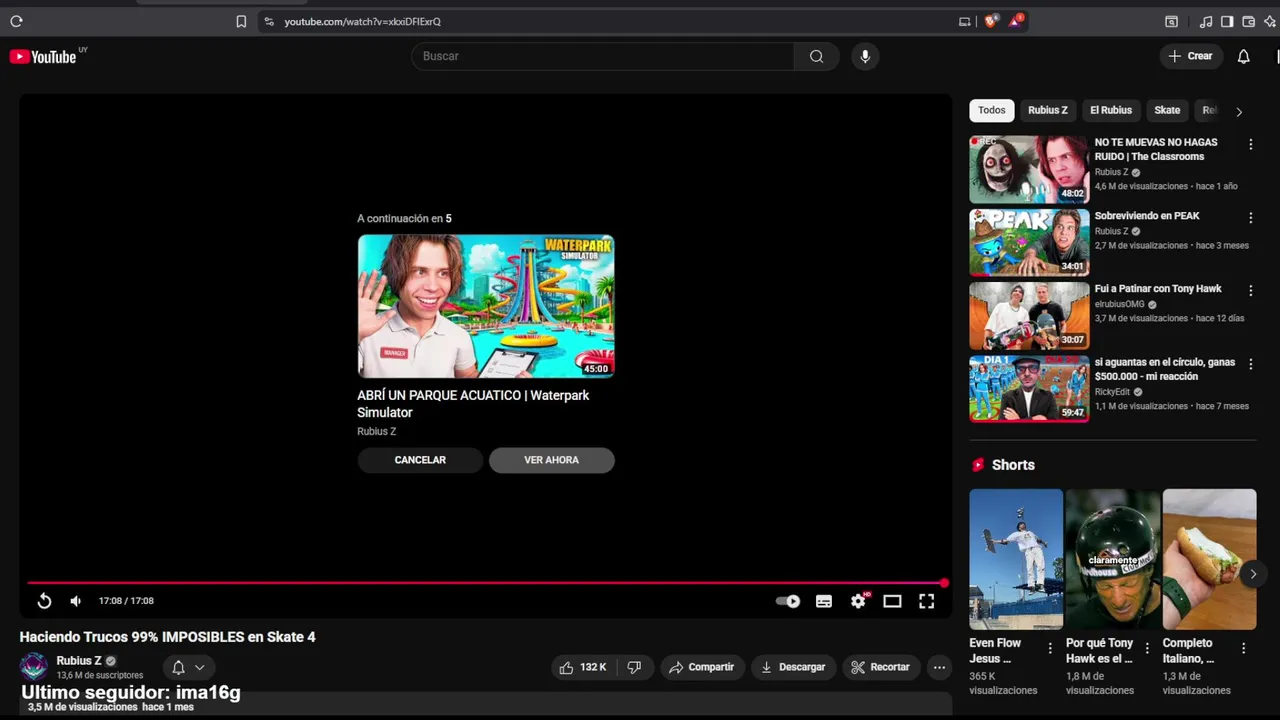Image resolution: width=1280 pixels, height=720 pixels.
Task: Open options for Completo Italiano short
Action: click(x=1244, y=648)
